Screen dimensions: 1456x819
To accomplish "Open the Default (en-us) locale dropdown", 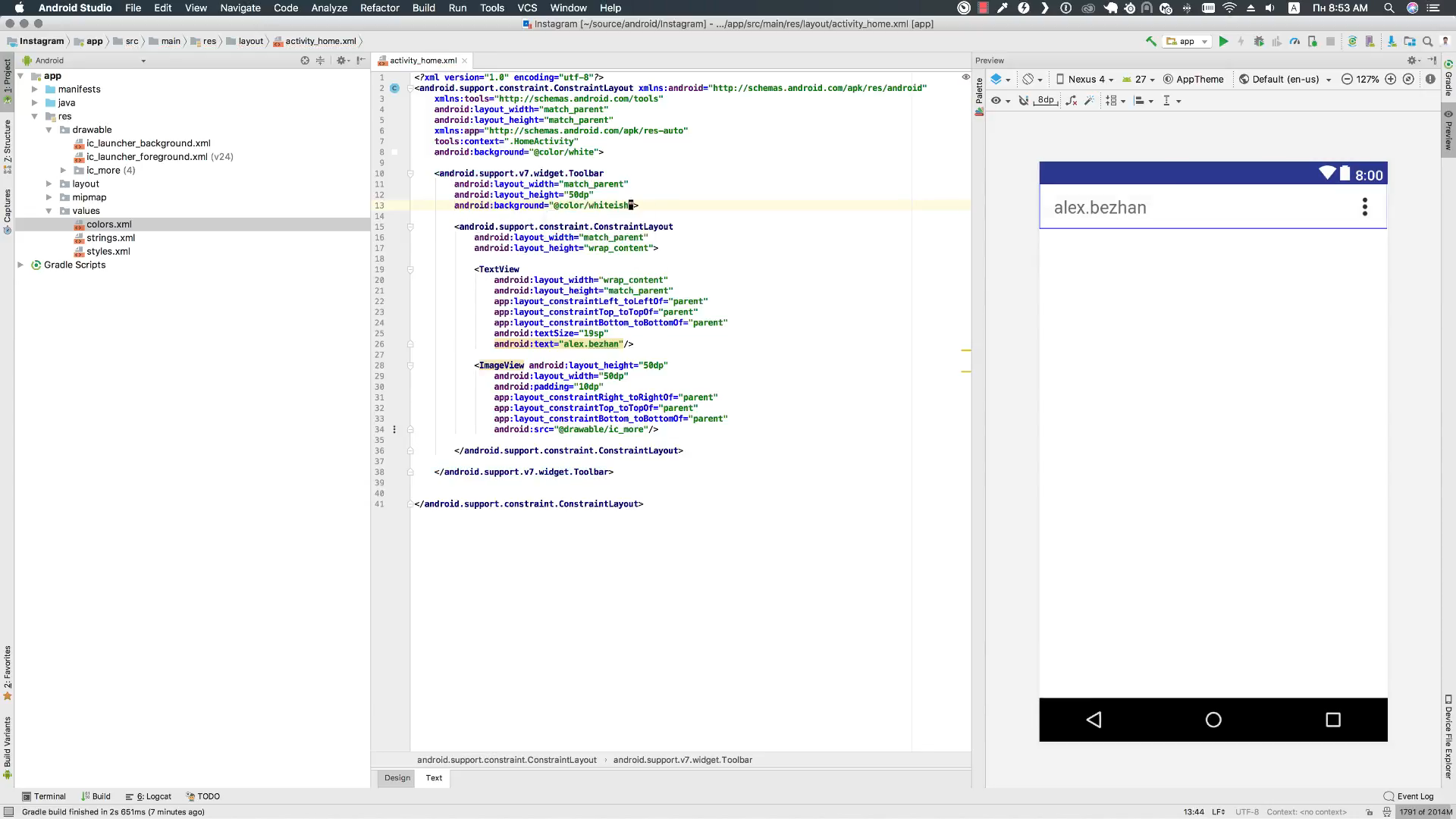I will (1285, 80).
